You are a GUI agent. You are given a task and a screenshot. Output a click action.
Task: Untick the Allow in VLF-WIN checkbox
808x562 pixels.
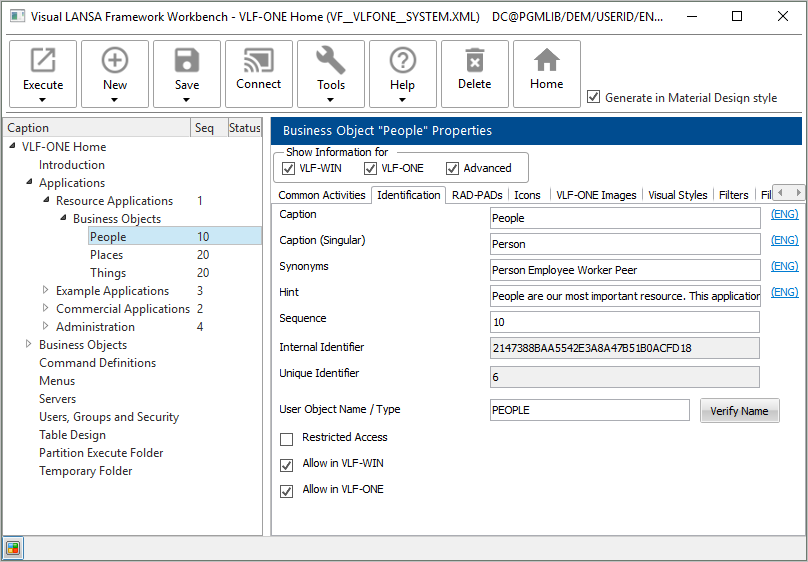(287, 465)
